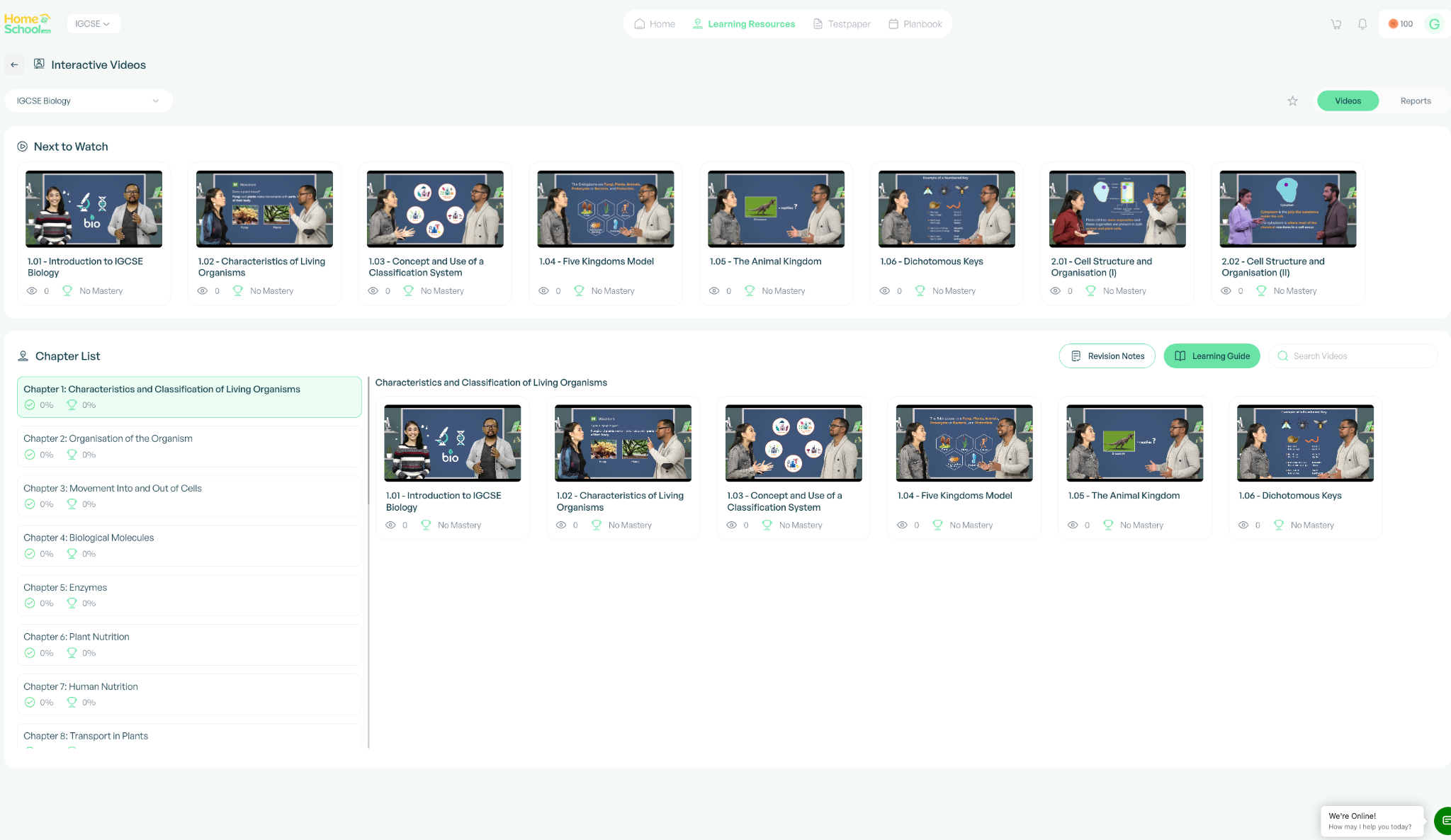
Task: Click the back arrow beside Interactive Videos
Action: pyautogui.click(x=14, y=64)
